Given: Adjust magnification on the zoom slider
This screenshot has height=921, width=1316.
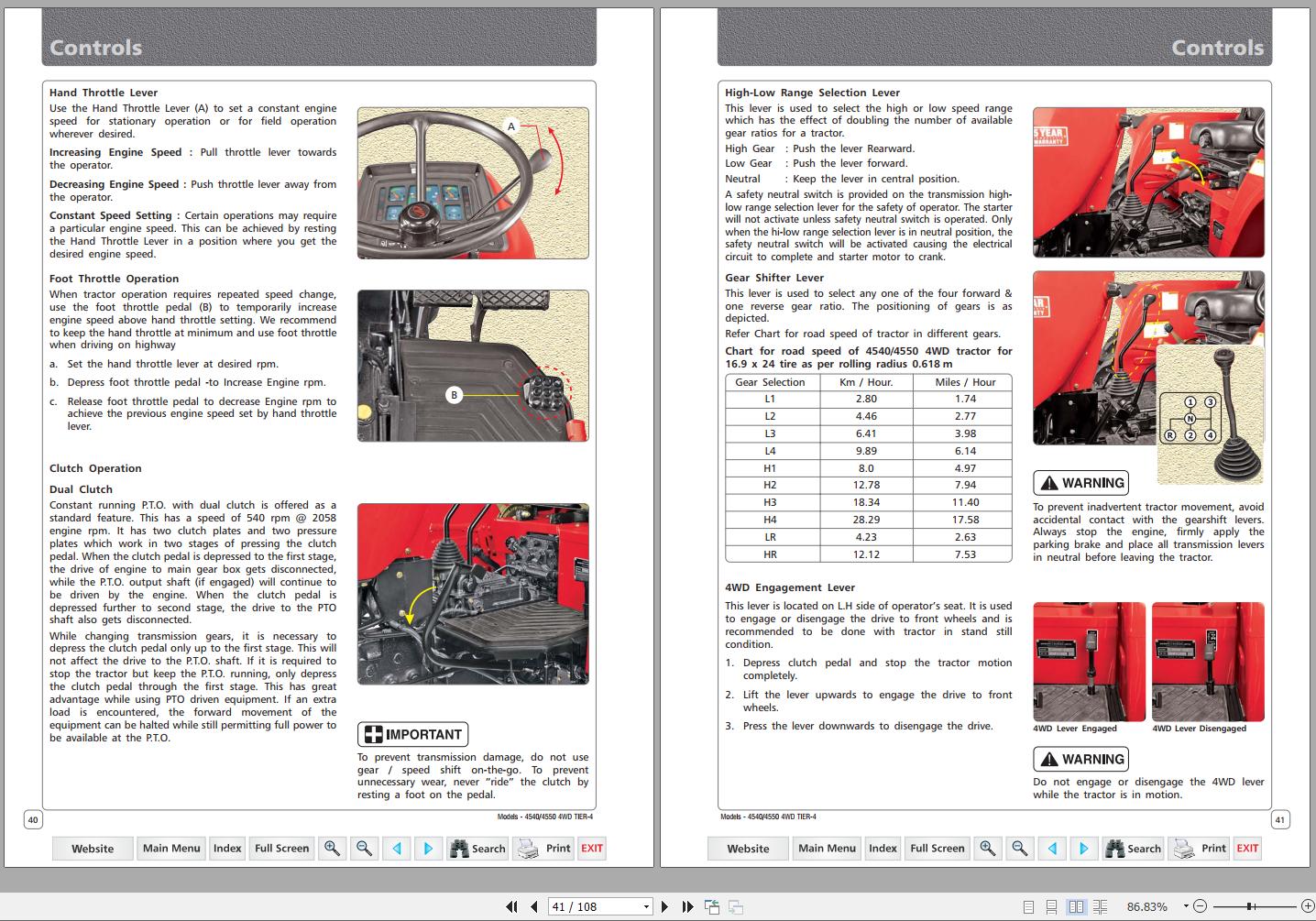Looking at the screenshot, I should click(x=1250, y=905).
